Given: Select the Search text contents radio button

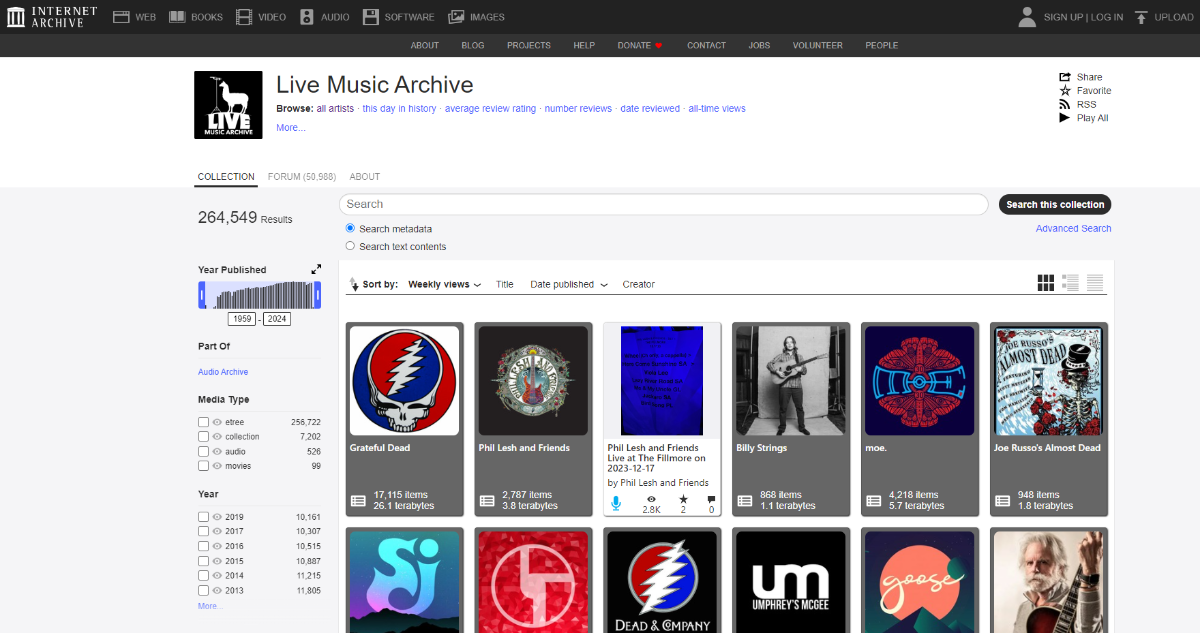Looking at the screenshot, I should click(350, 246).
